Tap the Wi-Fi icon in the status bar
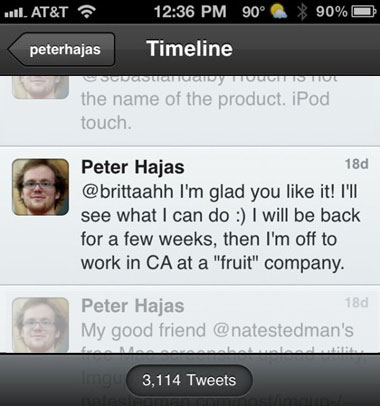380x407 pixels. [86, 12]
